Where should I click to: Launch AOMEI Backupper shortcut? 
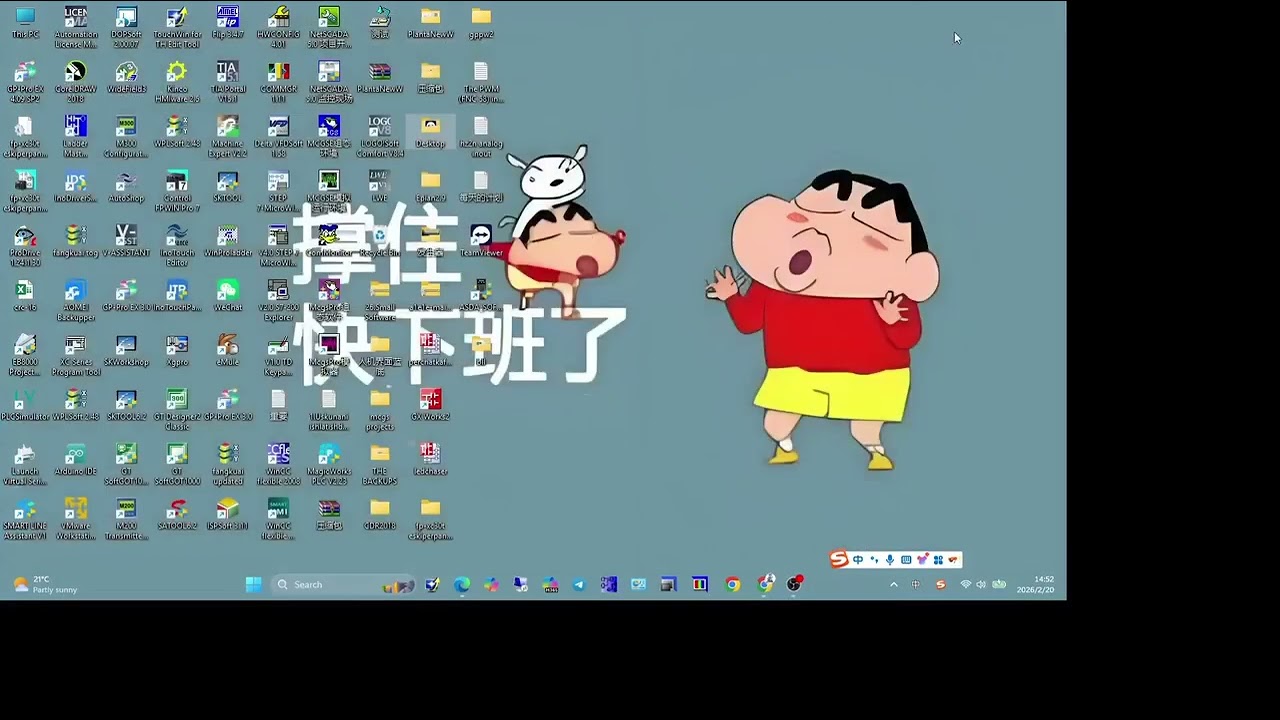pos(76,301)
